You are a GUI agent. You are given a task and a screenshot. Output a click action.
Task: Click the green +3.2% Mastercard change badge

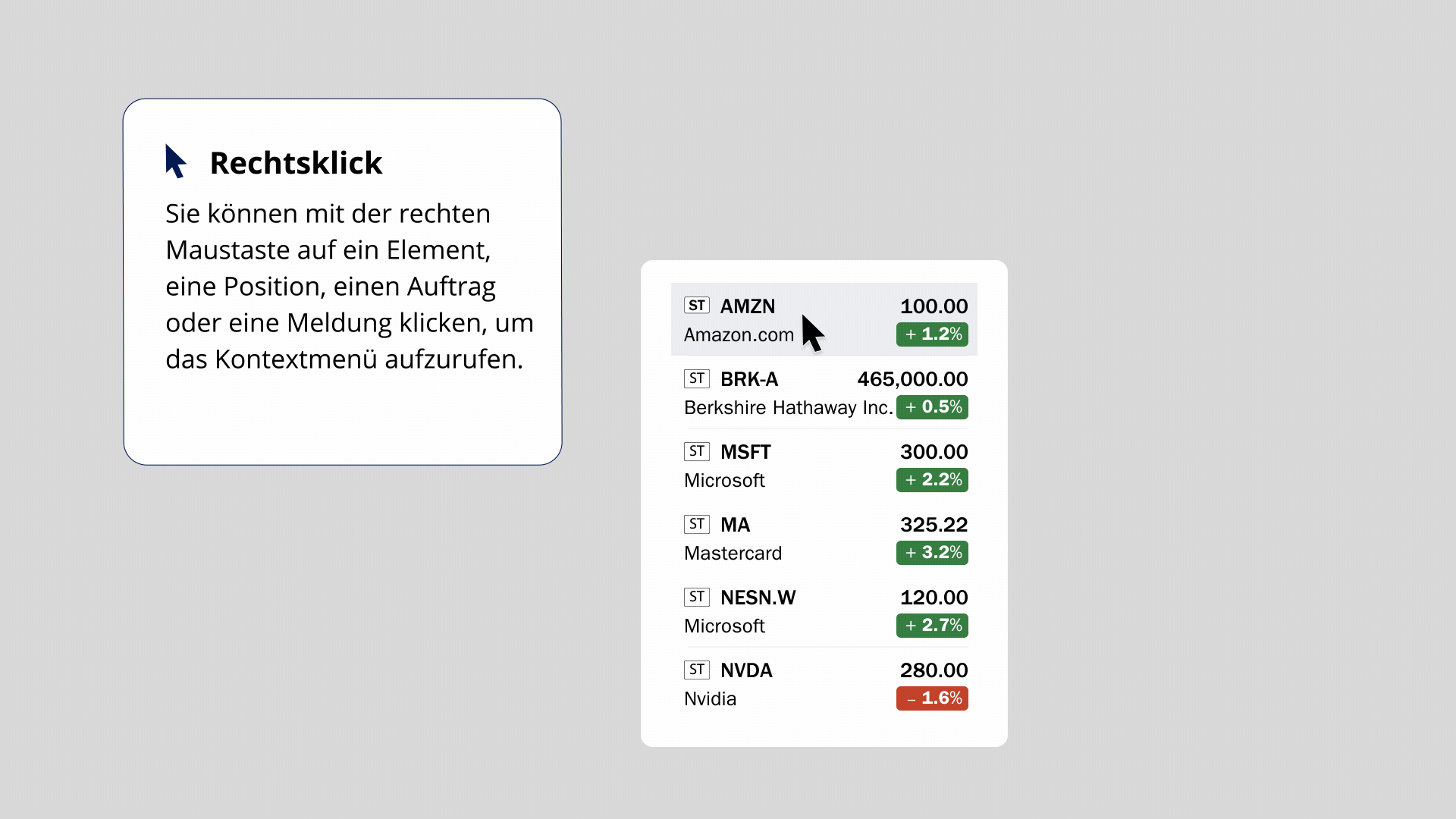pyautogui.click(x=932, y=553)
